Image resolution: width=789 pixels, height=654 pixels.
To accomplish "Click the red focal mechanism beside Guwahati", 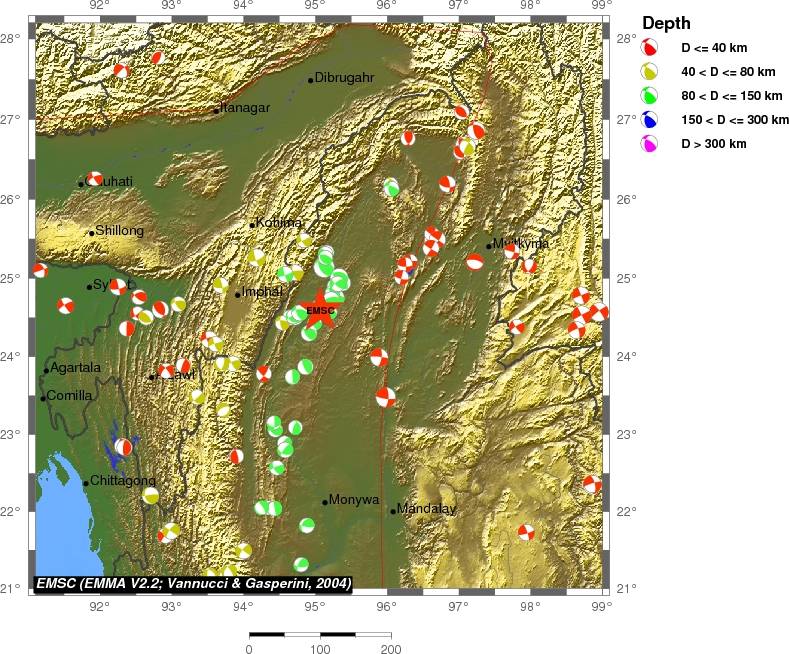I will click(95, 179).
